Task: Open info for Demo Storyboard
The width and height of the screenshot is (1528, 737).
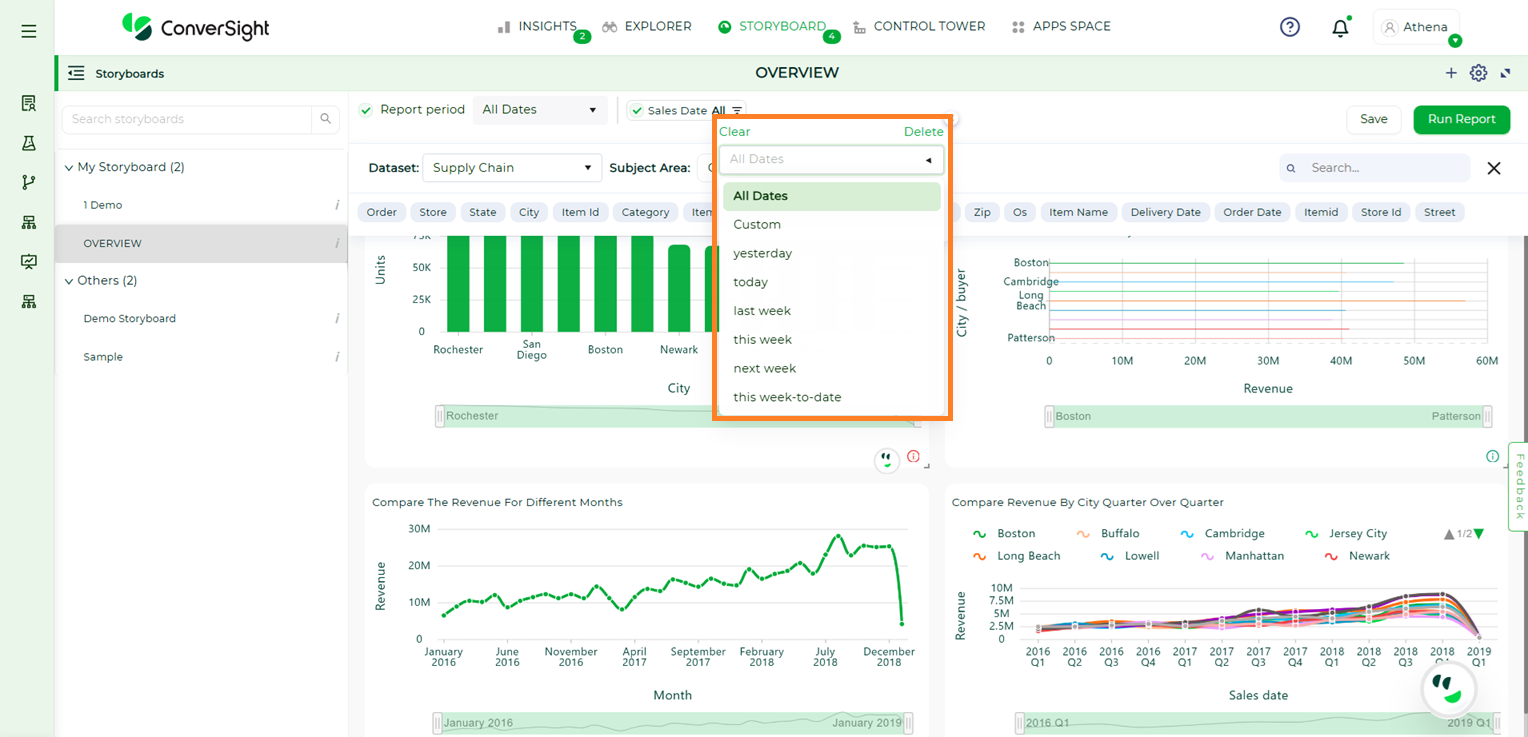Action: point(337,319)
